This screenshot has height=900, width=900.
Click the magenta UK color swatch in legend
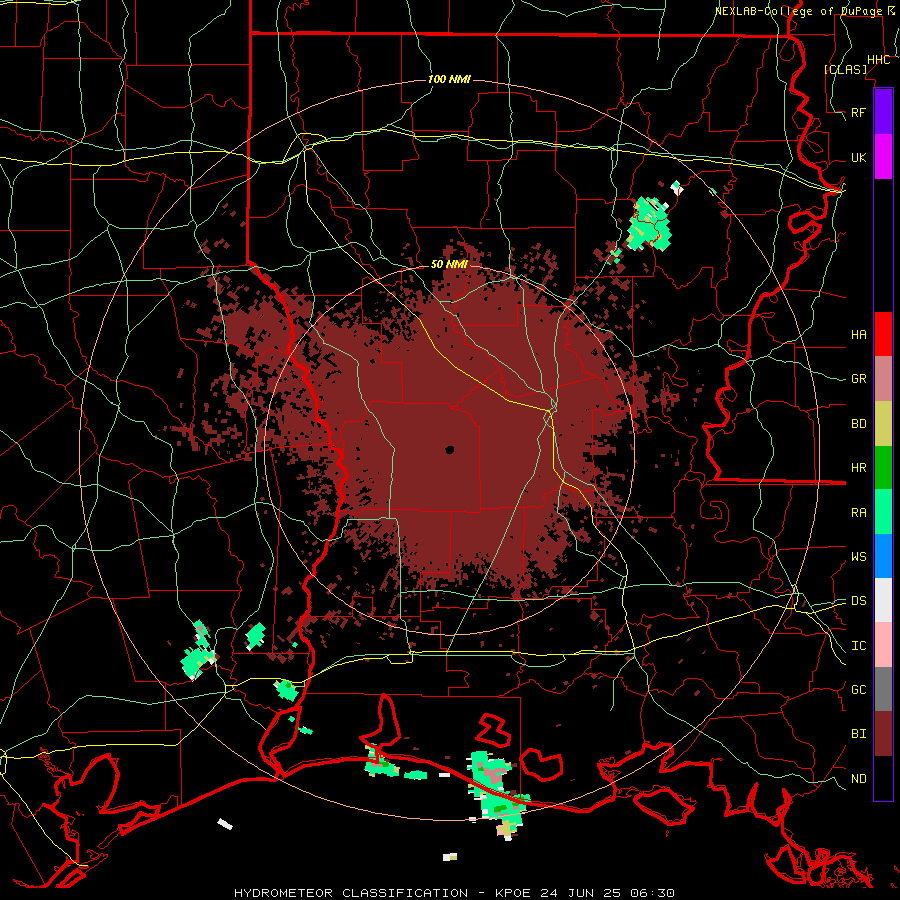[883, 157]
